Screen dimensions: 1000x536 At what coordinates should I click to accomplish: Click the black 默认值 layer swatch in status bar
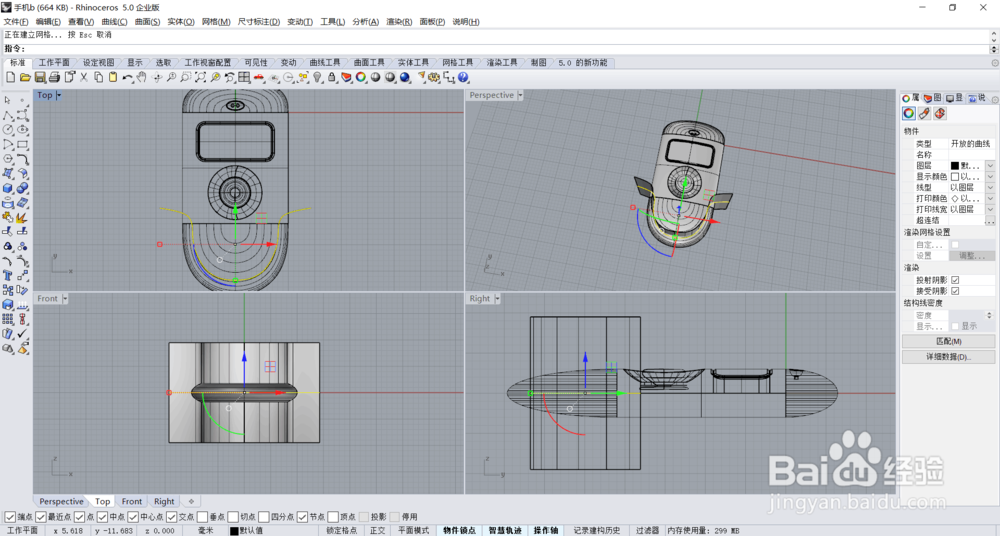(234, 531)
